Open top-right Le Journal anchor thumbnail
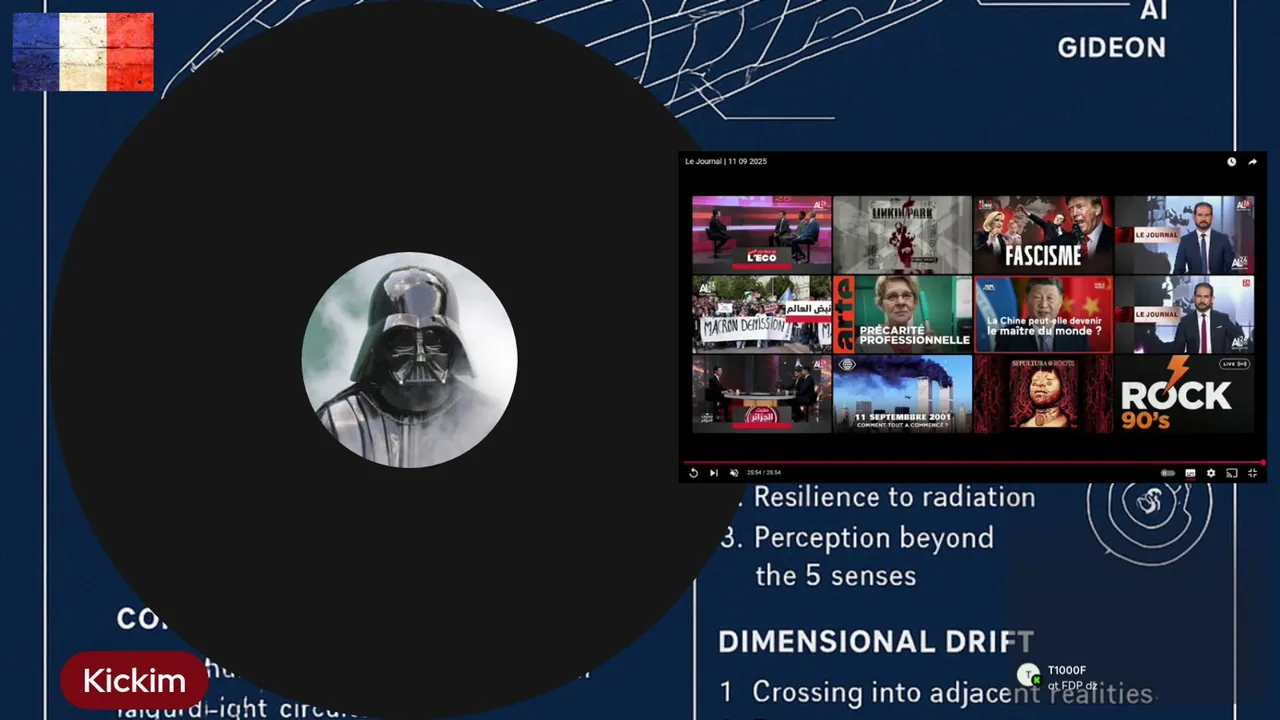Image resolution: width=1280 pixels, height=720 pixels. 1184,234
